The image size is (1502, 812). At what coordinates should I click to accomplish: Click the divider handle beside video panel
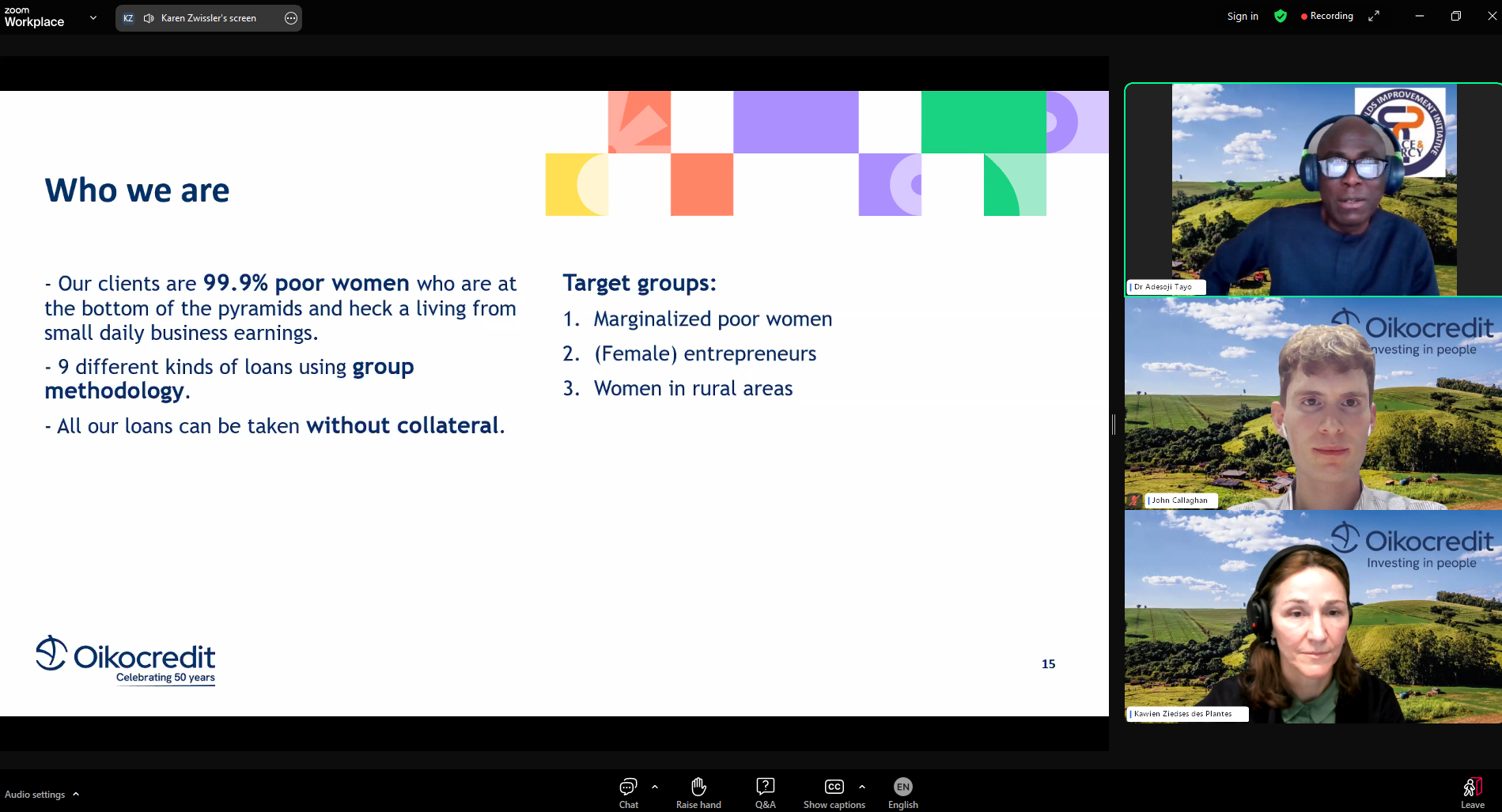coord(1114,425)
